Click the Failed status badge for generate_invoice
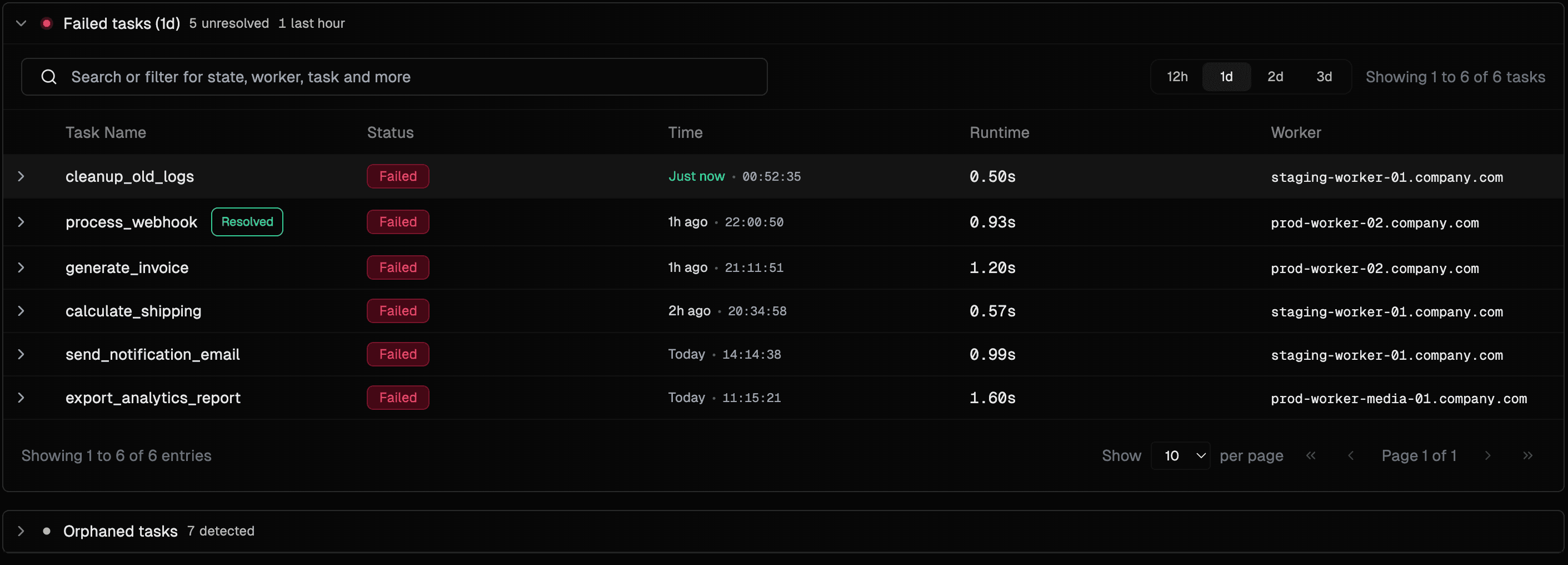Image resolution: width=1568 pixels, height=565 pixels. 397,267
